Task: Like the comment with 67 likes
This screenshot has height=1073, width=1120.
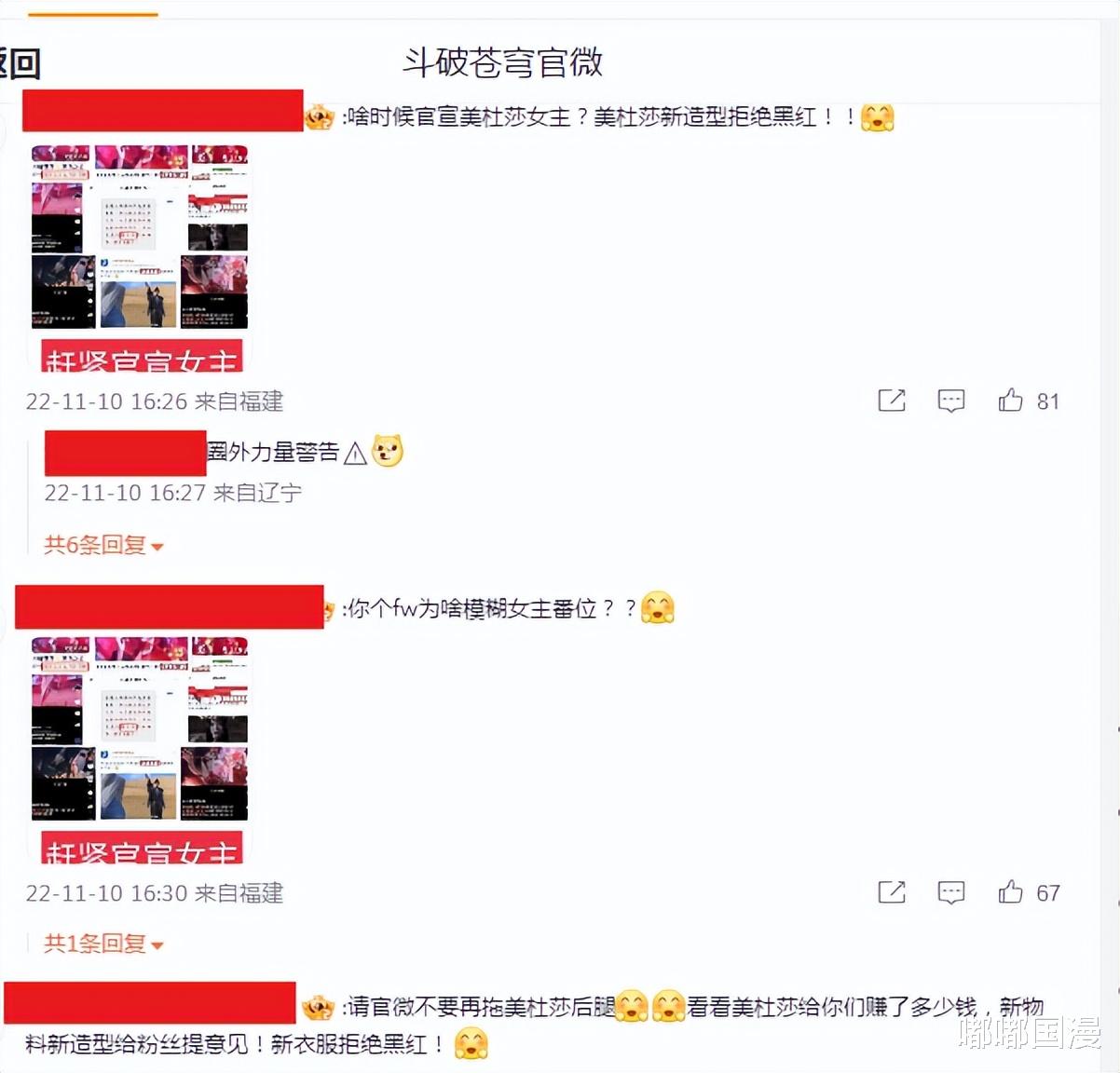Action: 1011,892
